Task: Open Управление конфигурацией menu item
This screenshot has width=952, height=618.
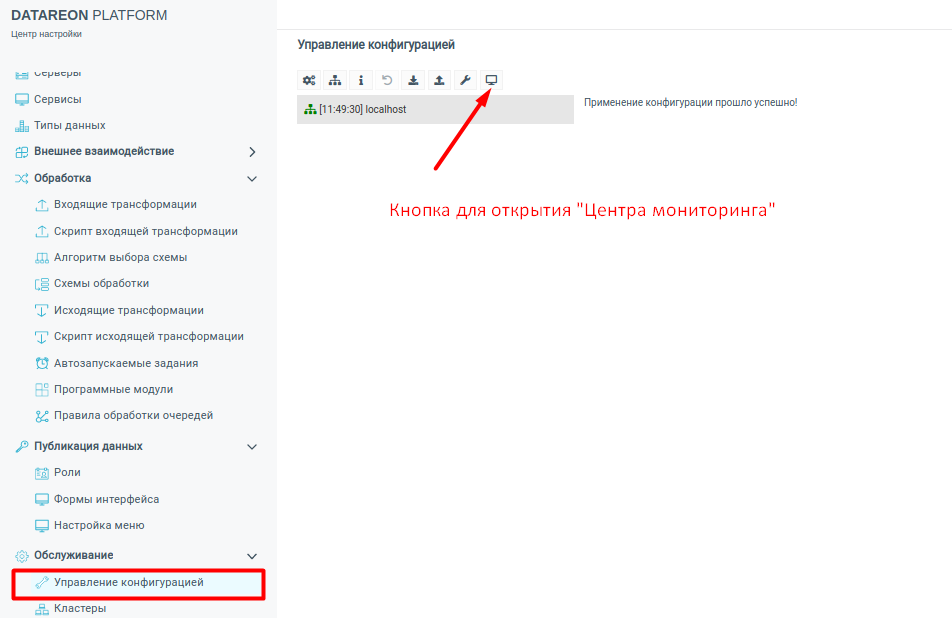Action: click(128, 582)
